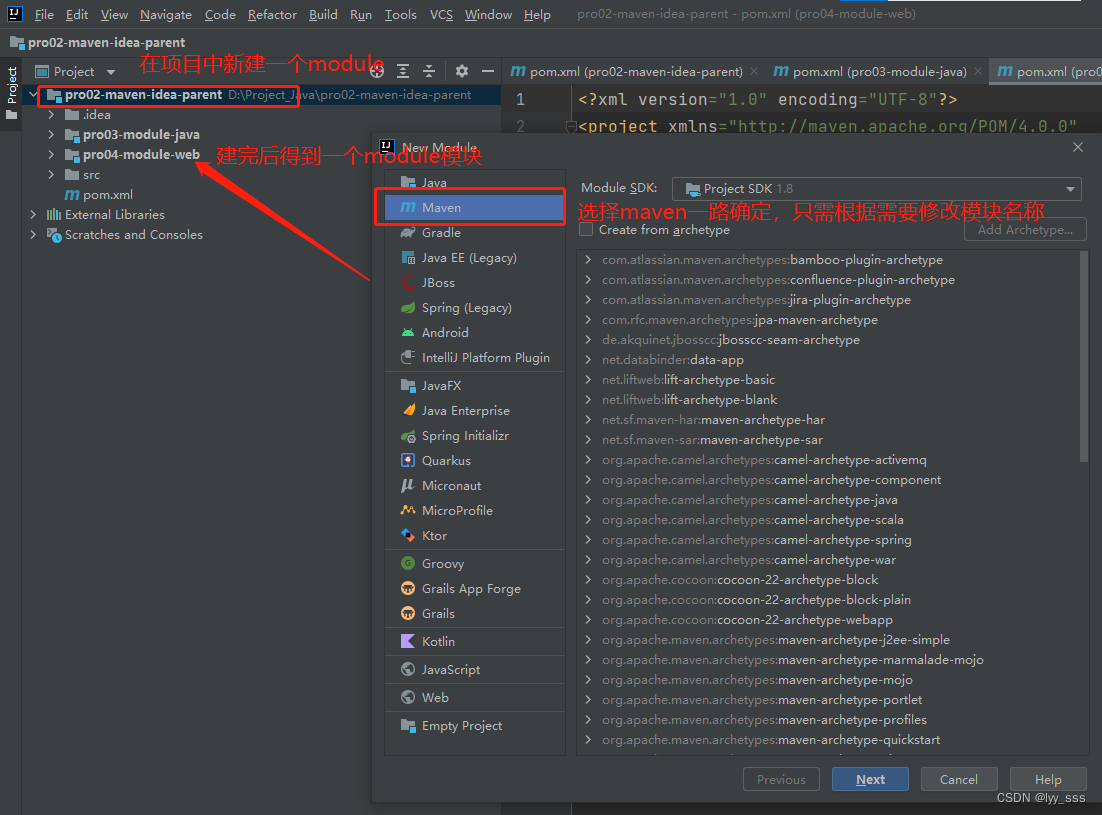Pick JavaScript module type
This screenshot has height=815, width=1102.
coord(475,670)
